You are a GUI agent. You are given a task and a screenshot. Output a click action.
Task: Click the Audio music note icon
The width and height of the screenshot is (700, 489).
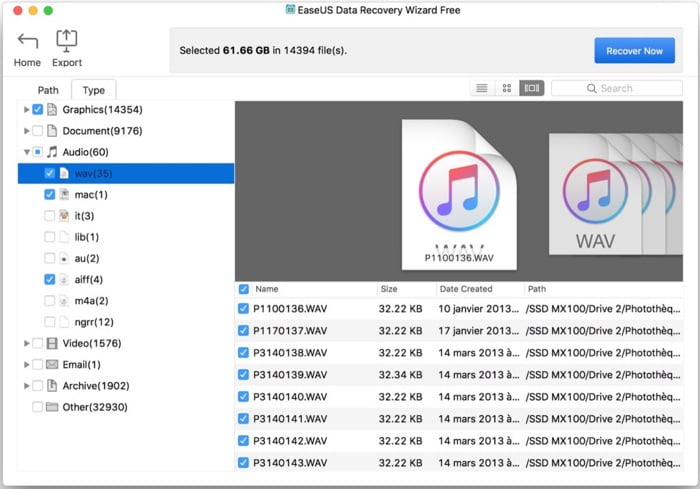[x=52, y=152]
